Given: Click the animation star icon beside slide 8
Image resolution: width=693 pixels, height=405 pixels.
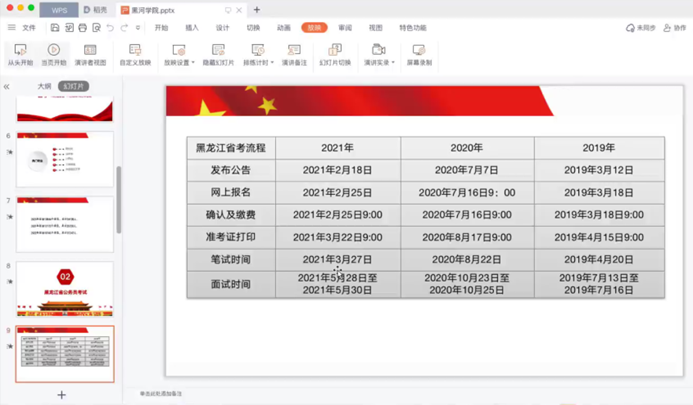Looking at the screenshot, I should 9,281.
